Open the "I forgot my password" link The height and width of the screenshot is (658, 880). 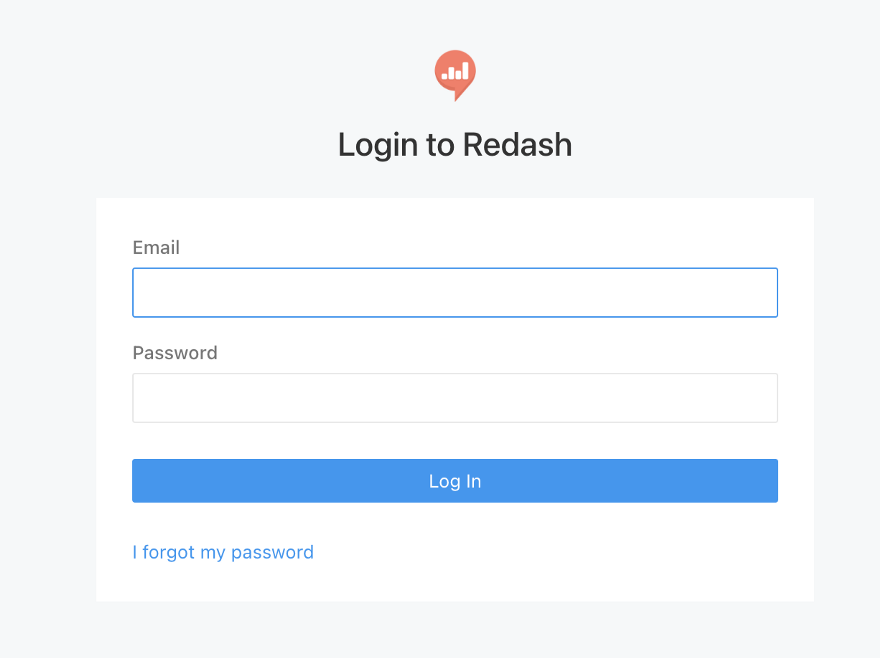223,552
